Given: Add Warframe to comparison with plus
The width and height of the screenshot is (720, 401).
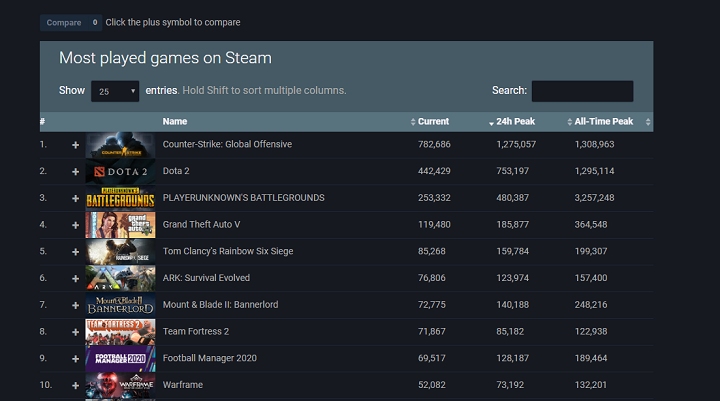Looking at the screenshot, I should pos(75,385).
